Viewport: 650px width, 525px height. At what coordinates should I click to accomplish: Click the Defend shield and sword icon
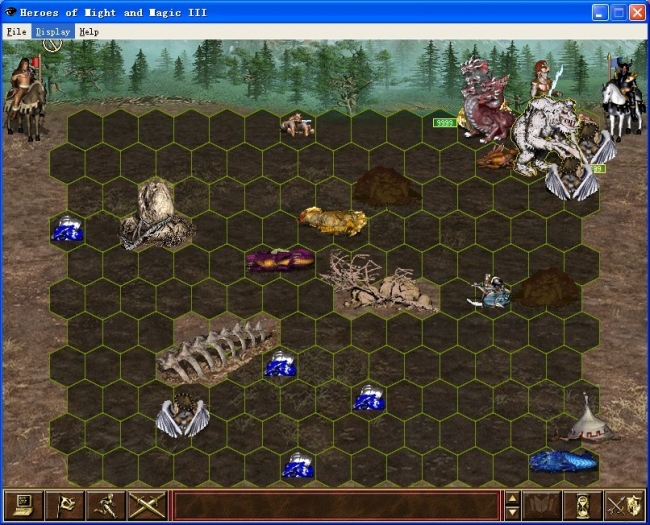pos(624,505)
